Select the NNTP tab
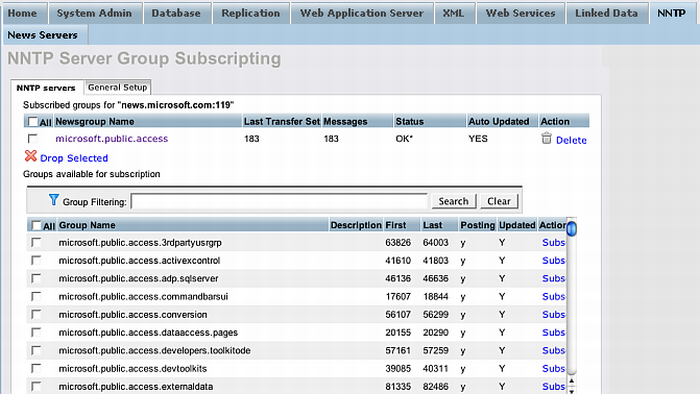 [x=671, y=13]
